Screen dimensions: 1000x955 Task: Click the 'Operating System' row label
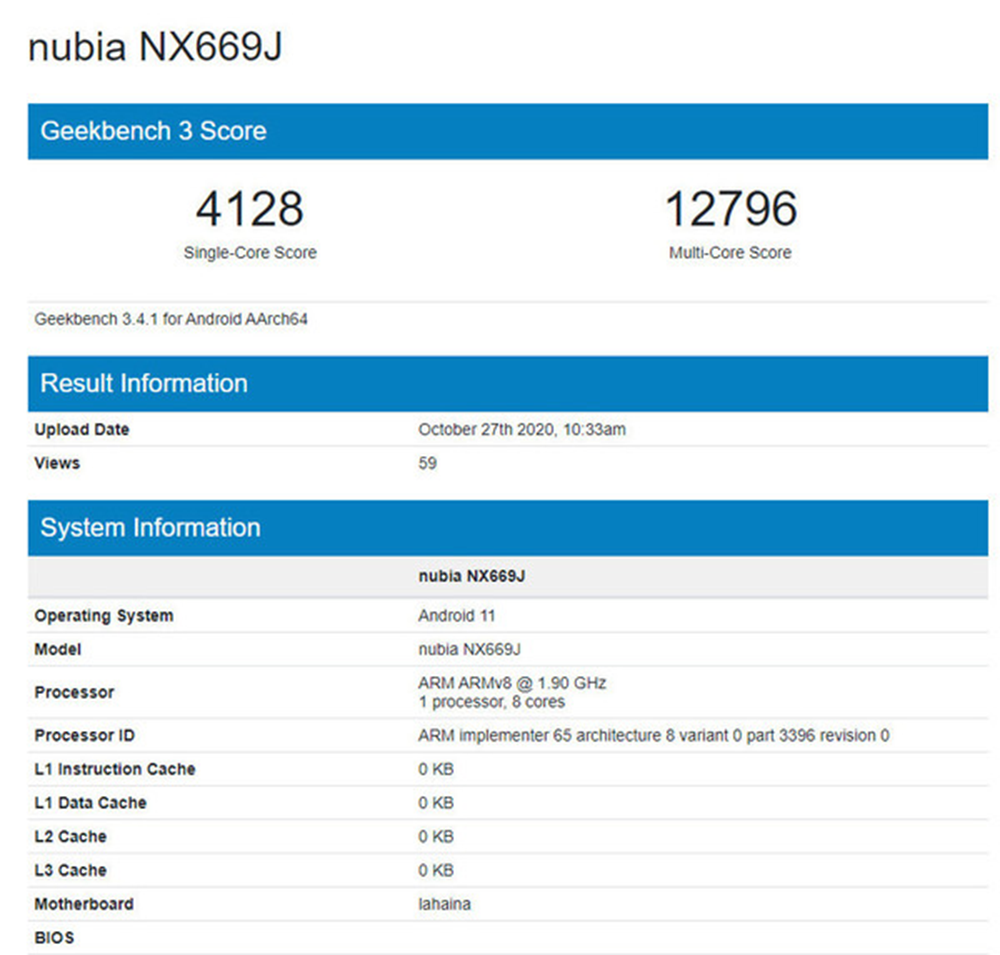104,616
